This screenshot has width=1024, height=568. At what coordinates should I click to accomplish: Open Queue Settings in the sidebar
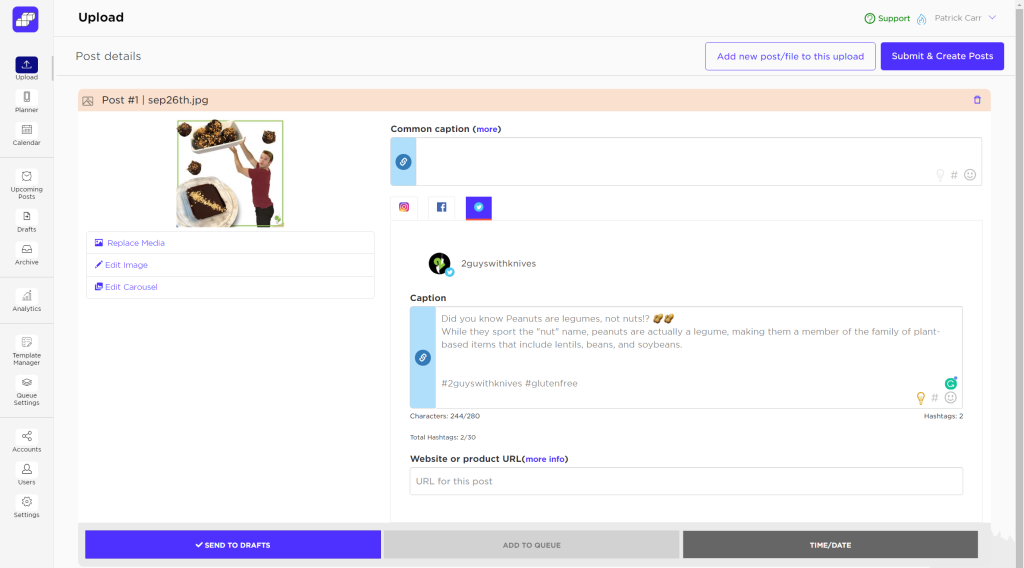(x=26, y=389)
